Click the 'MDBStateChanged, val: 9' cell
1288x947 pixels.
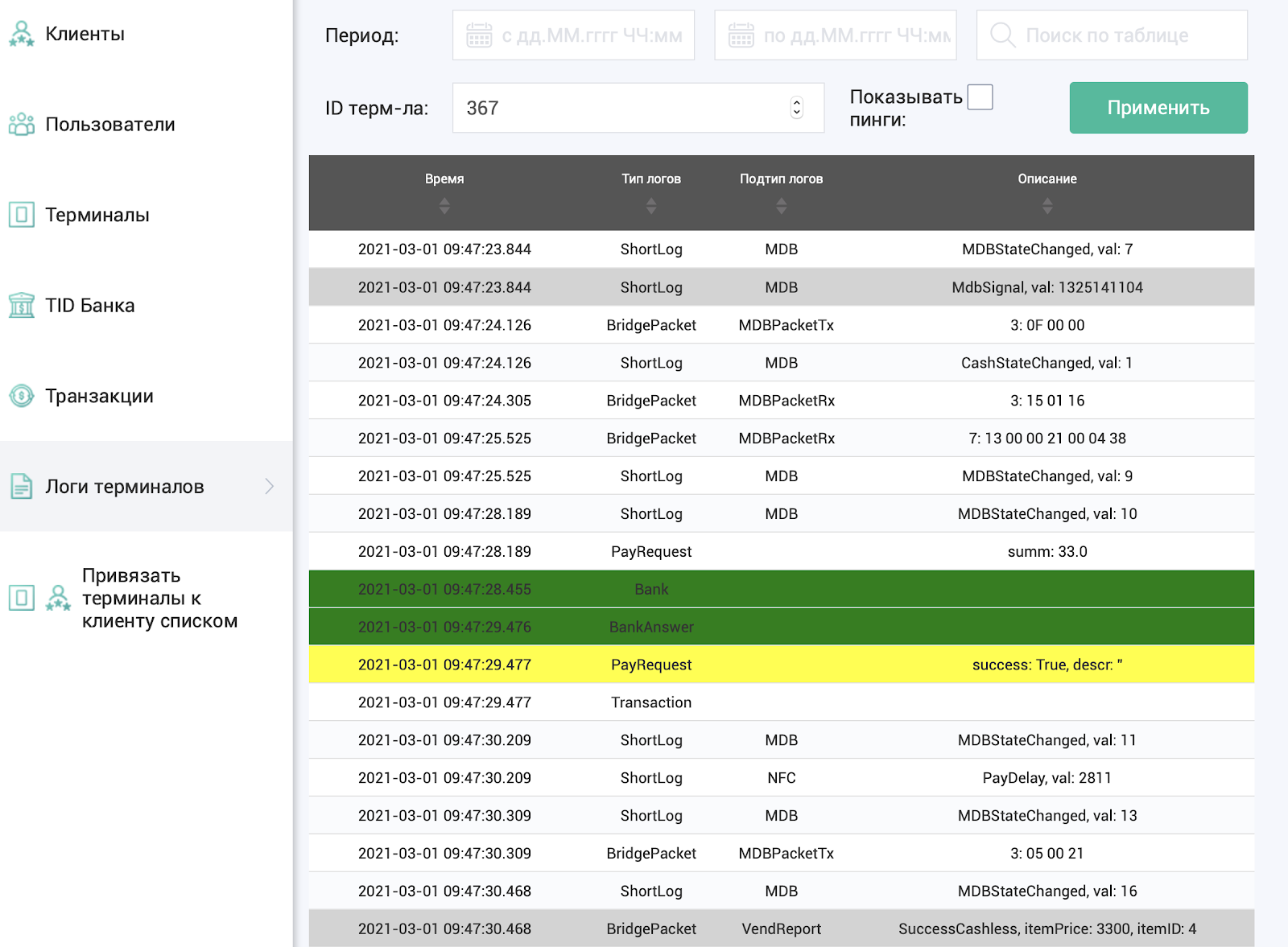tap(1047, 476)
